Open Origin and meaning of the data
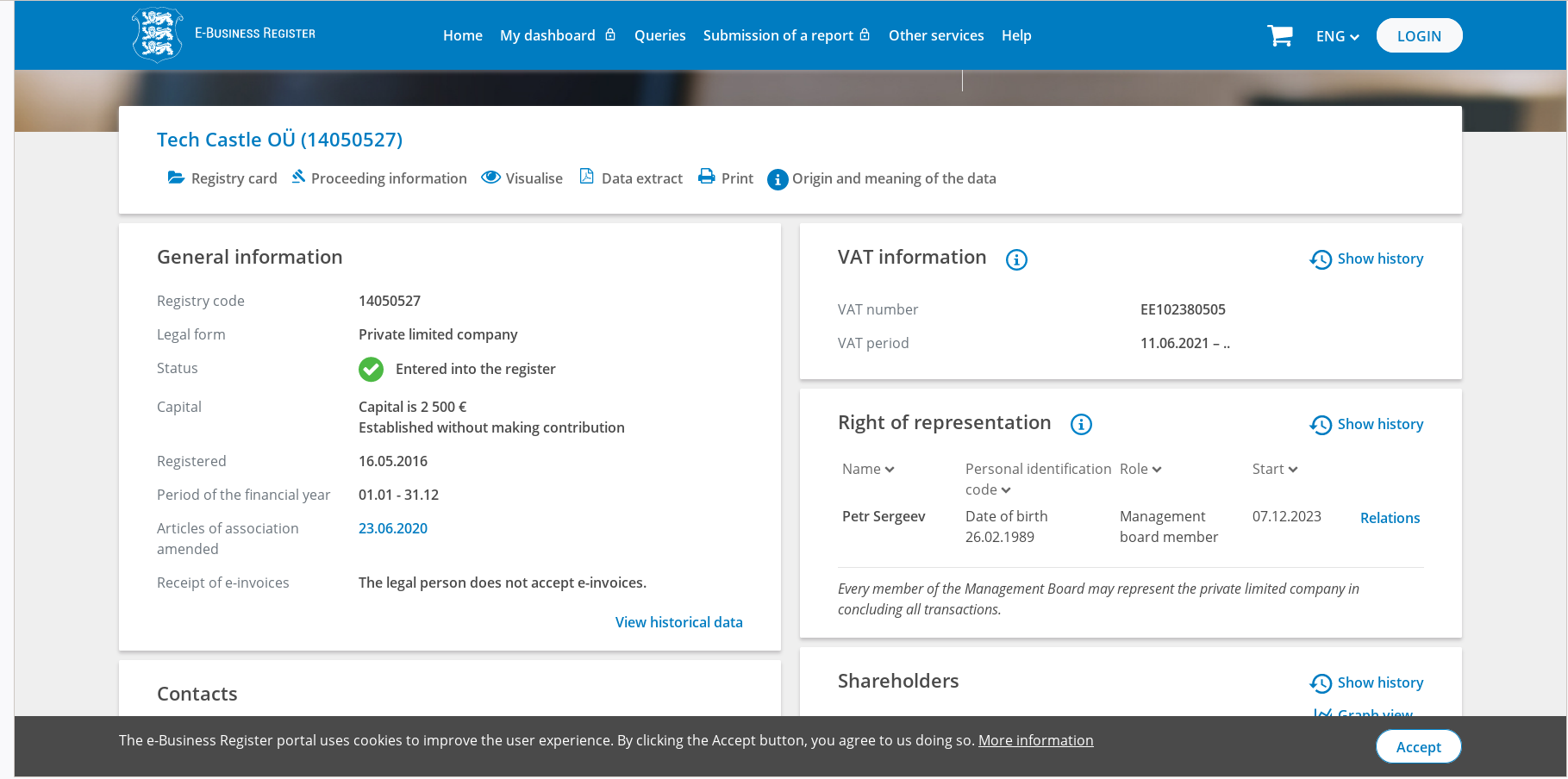Image resolution: width=1568 pixels, height=779 pixels. click(894, 178)
